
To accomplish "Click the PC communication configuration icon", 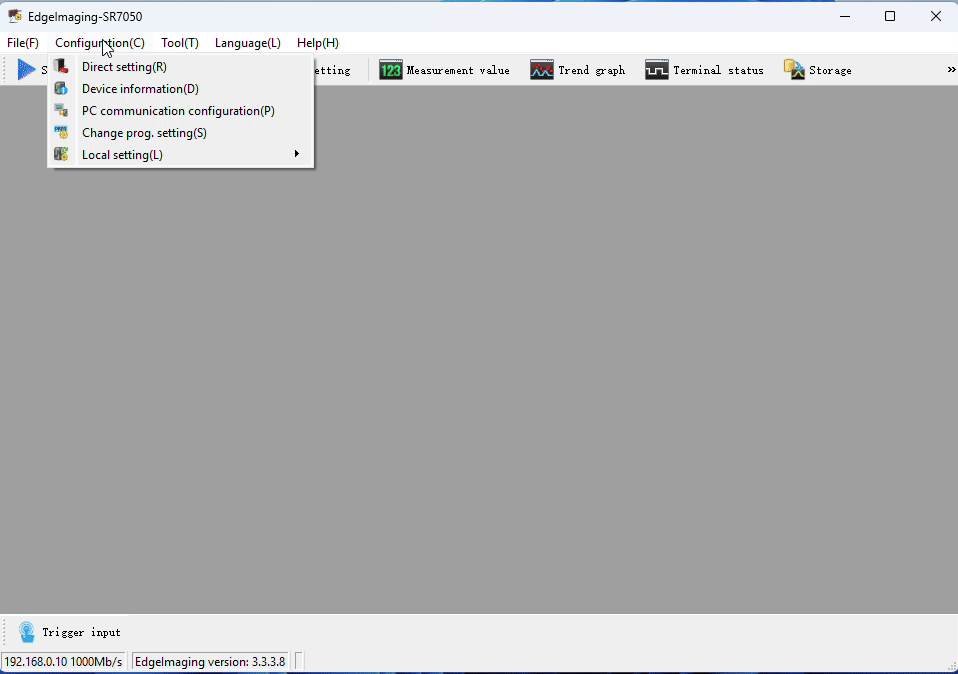I will click(60, 111).
